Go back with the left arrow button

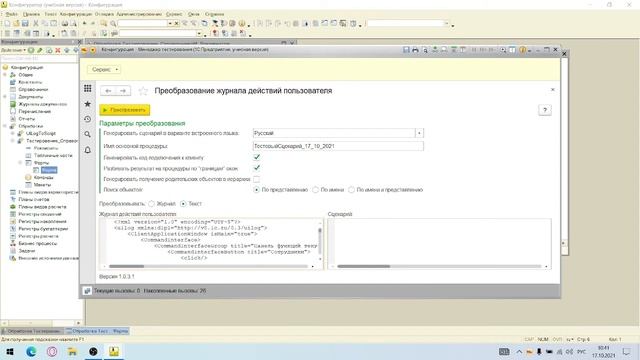(108, 91)
